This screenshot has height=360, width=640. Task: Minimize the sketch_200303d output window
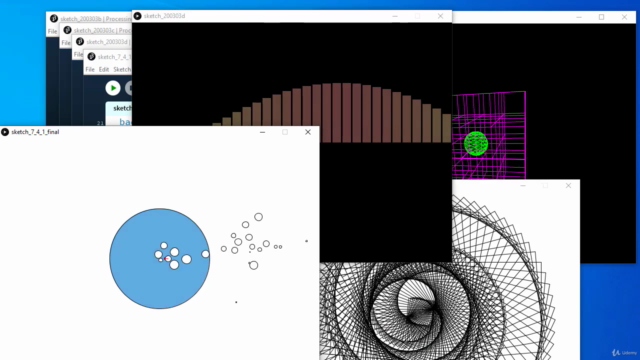point(395,16)
